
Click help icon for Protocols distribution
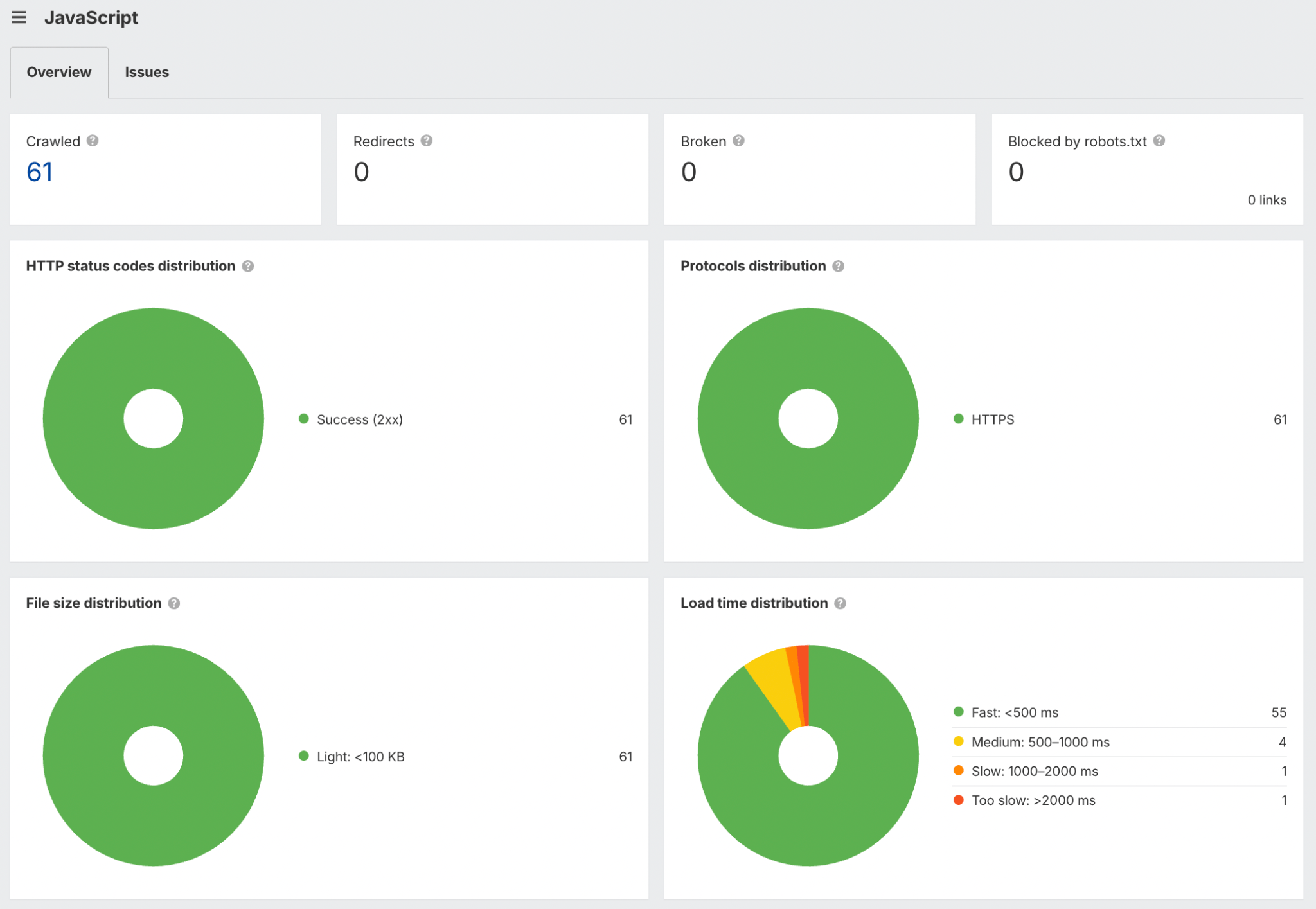click(839, 266)
